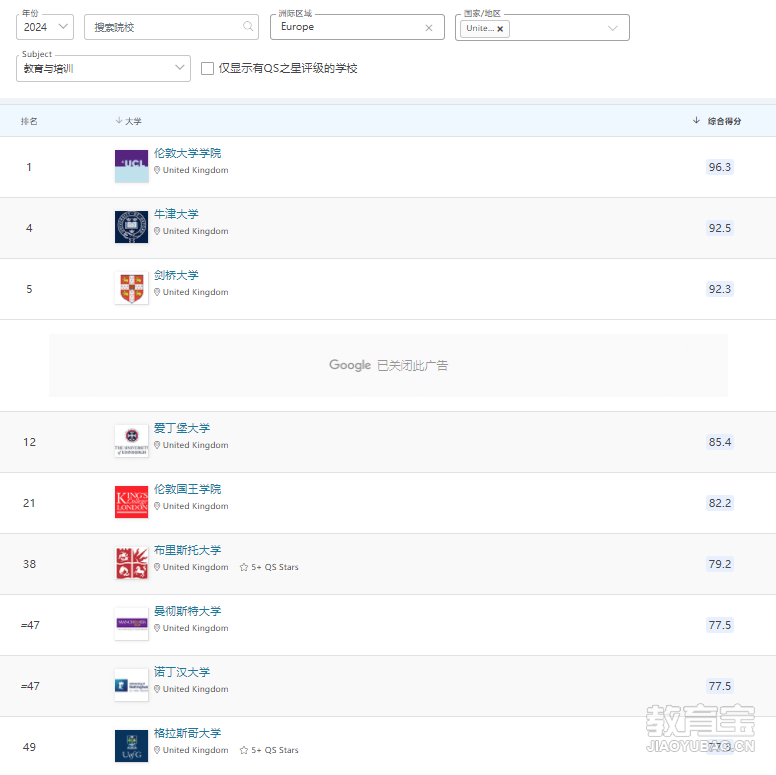Click the Nottingham university logo
Screen dimensions: 776x775
coord(131,684)
